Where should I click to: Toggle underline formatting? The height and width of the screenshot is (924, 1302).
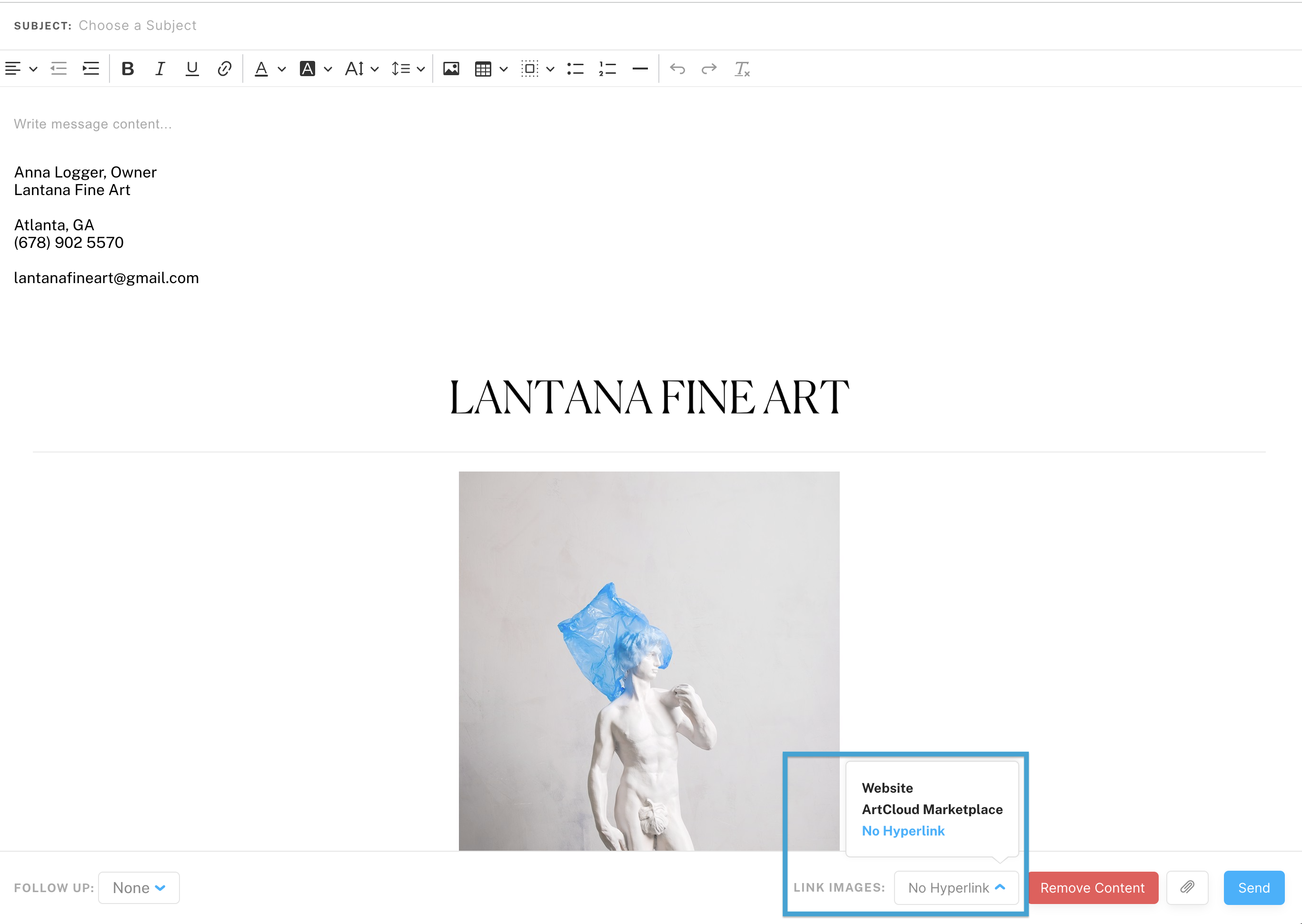(x=192, y=69)
